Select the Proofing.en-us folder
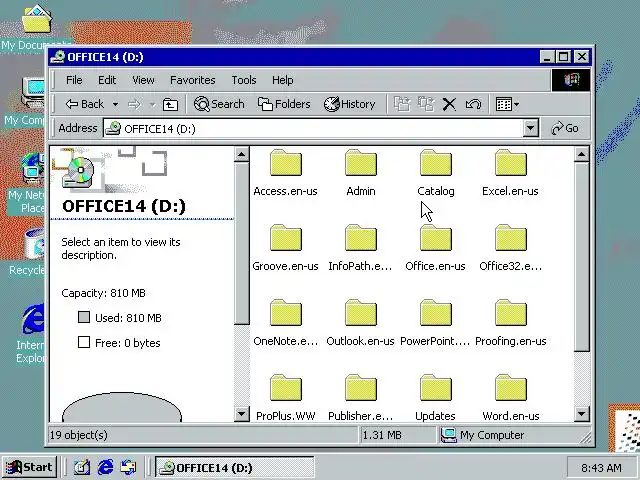Image resolution: width=640 pixels, height=480 pixels. tap(511, 323)
